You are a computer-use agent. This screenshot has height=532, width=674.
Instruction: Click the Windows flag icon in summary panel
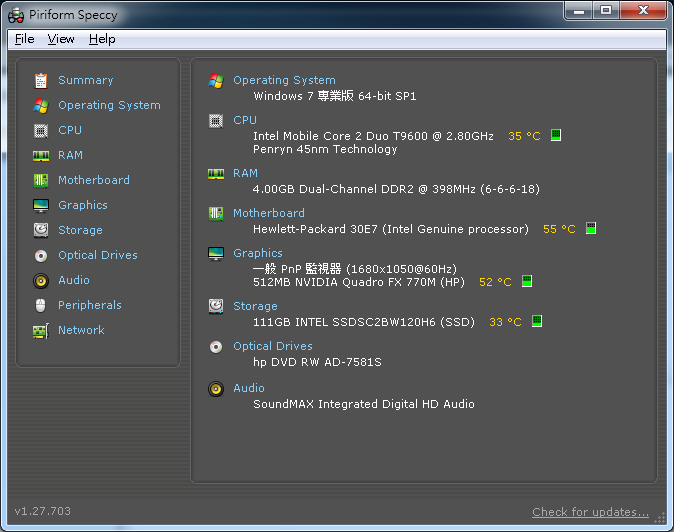point(216,80)
